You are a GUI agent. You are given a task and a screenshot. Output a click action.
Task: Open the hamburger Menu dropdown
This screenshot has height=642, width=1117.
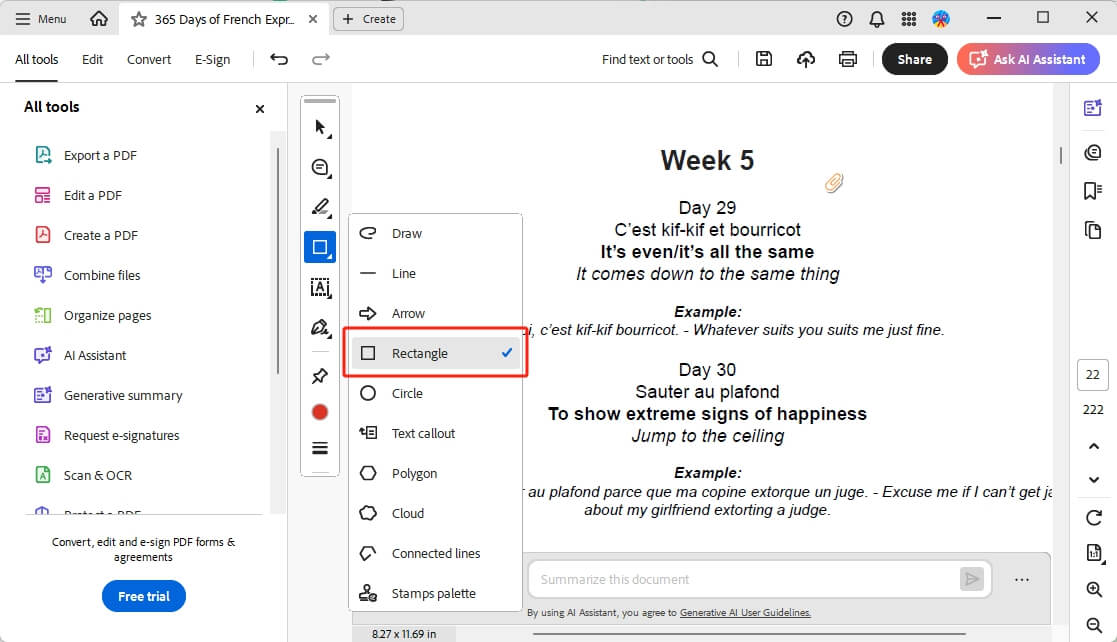click(x=41, y=19)
